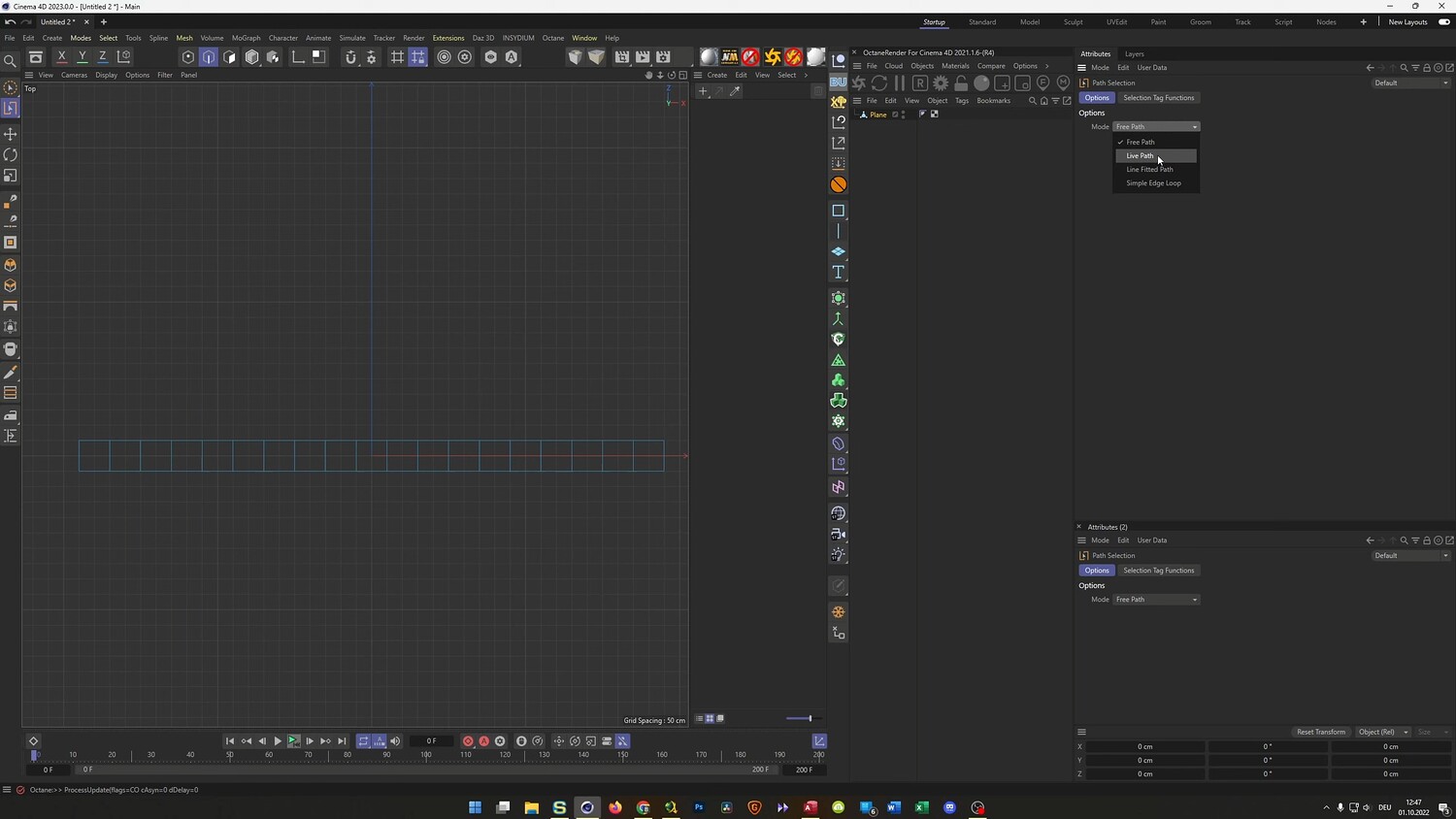Viewport: 1456px width, 819px height.
Task: Open the search magnifier in left toolbar
Action: [x=11, y=61]
